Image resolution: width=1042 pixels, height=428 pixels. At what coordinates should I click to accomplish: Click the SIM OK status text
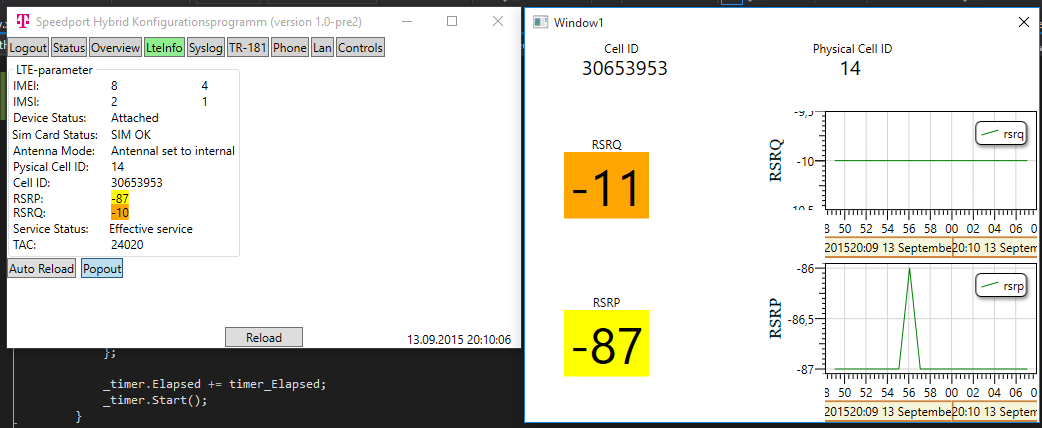pyautogui.click(x=131, y=134)
